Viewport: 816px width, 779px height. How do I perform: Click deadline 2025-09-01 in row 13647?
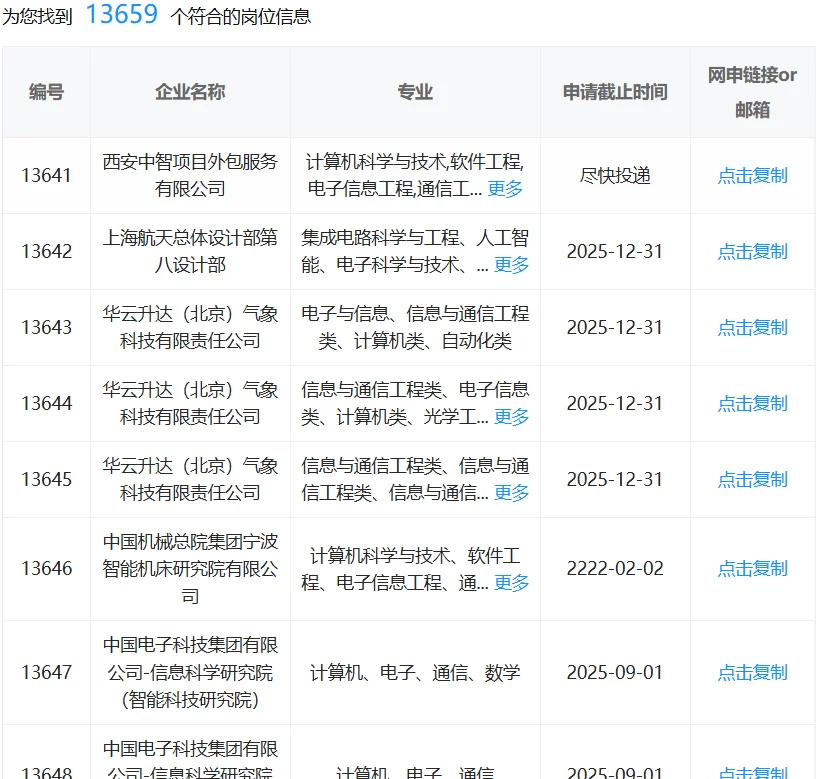tap(615, 672)
